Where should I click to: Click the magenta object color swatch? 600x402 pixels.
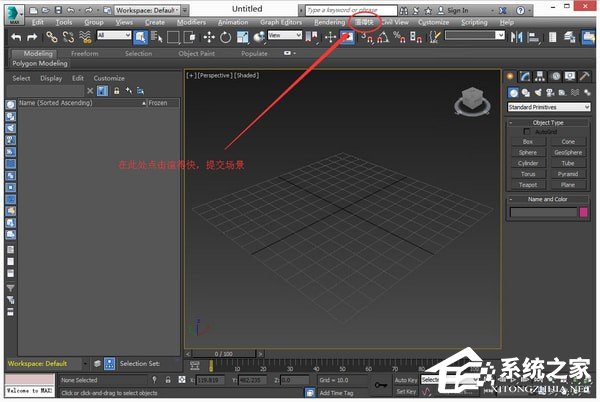[584, 212]
